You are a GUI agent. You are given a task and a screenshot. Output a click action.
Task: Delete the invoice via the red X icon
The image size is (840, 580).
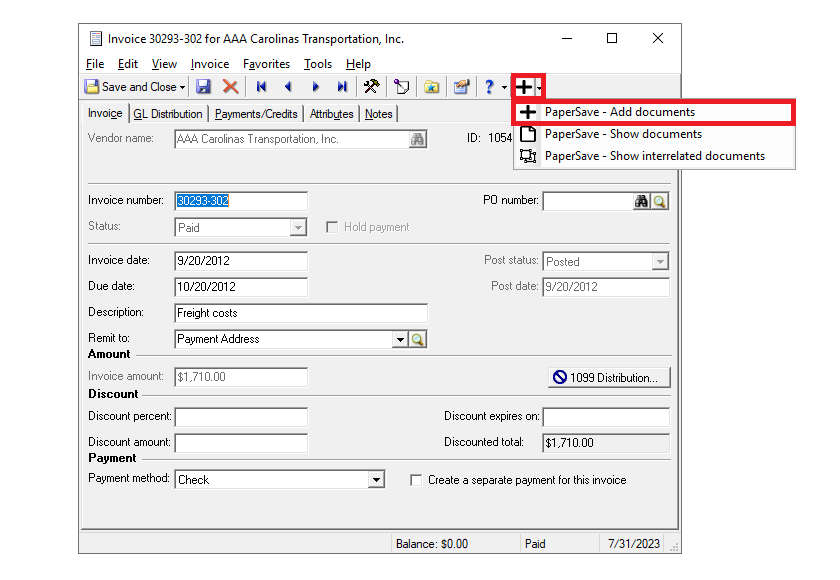(230, 87)
